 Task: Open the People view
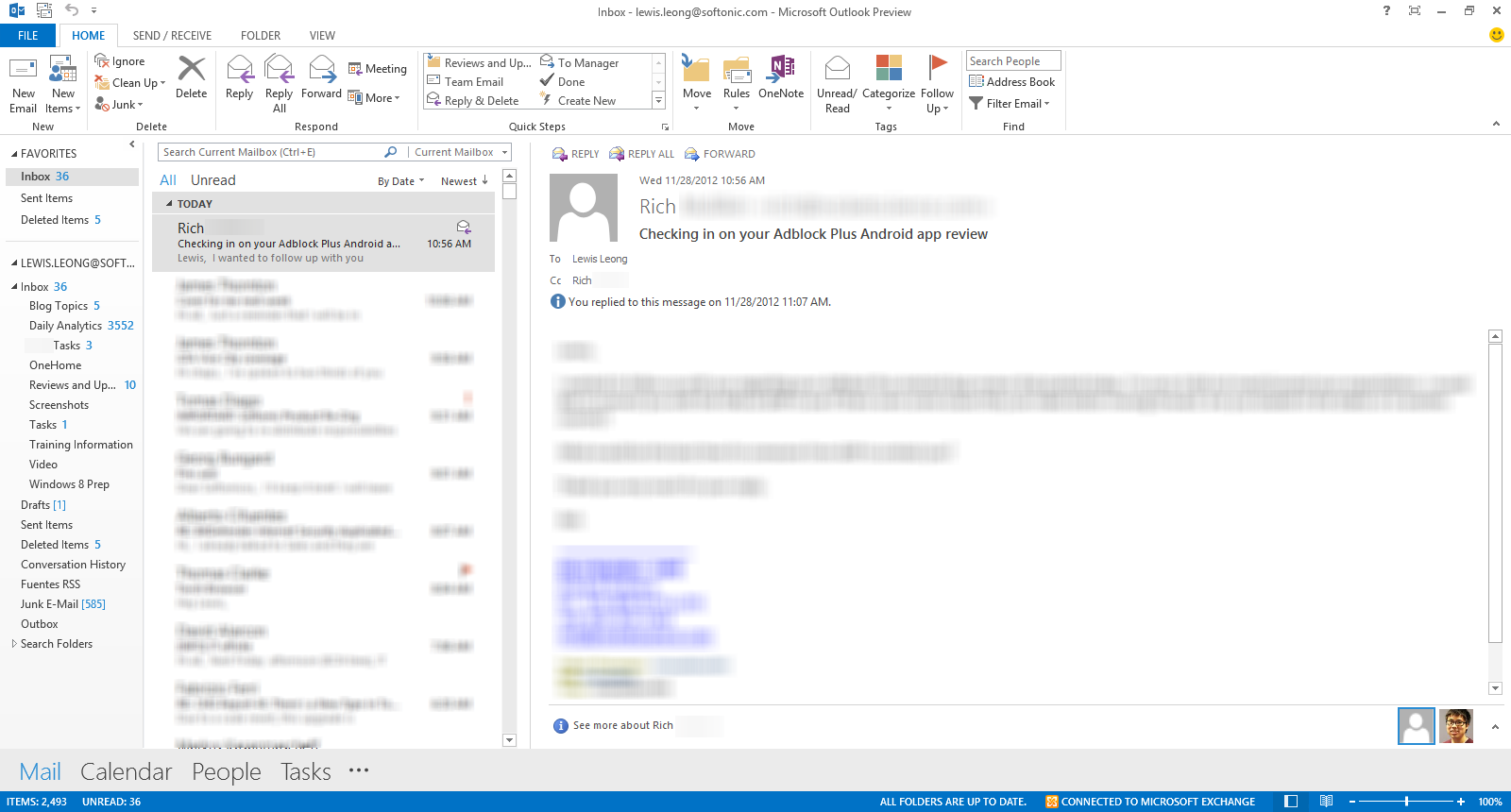coord(227,771)
